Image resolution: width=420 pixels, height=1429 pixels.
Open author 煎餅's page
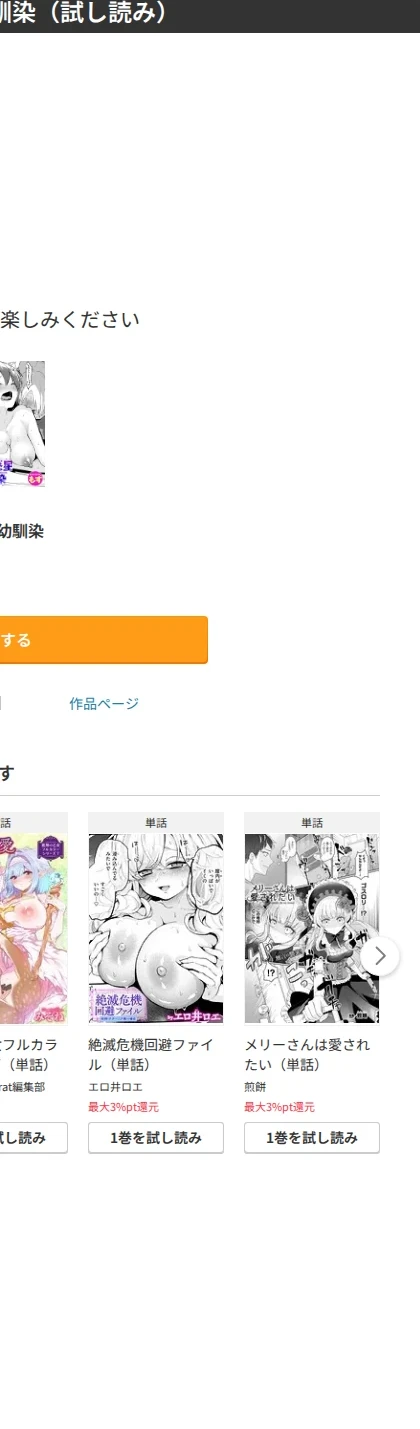(x=256, y=1087)
